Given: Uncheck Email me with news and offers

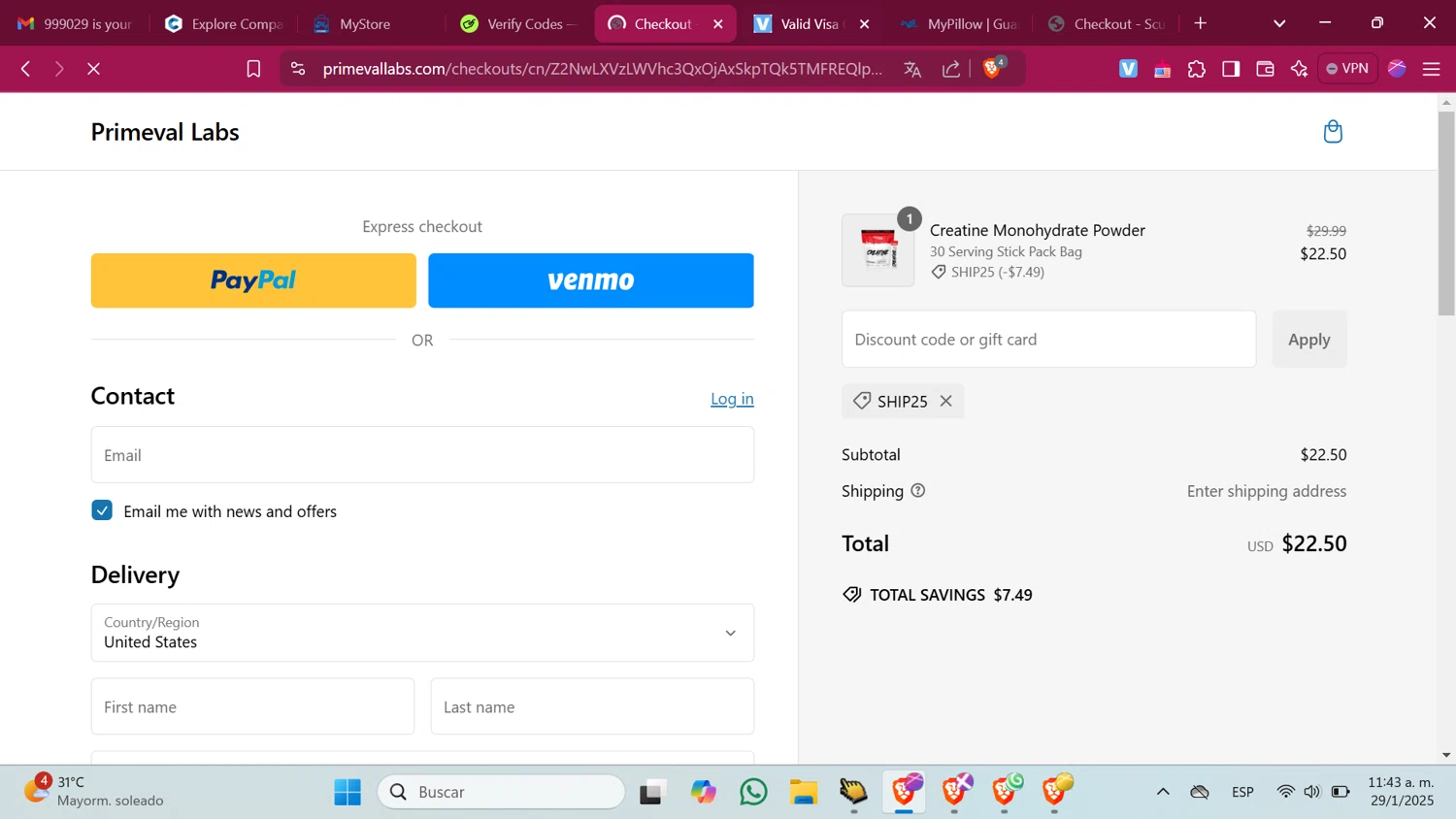Looking at the screenshot, I should (102, 510).
